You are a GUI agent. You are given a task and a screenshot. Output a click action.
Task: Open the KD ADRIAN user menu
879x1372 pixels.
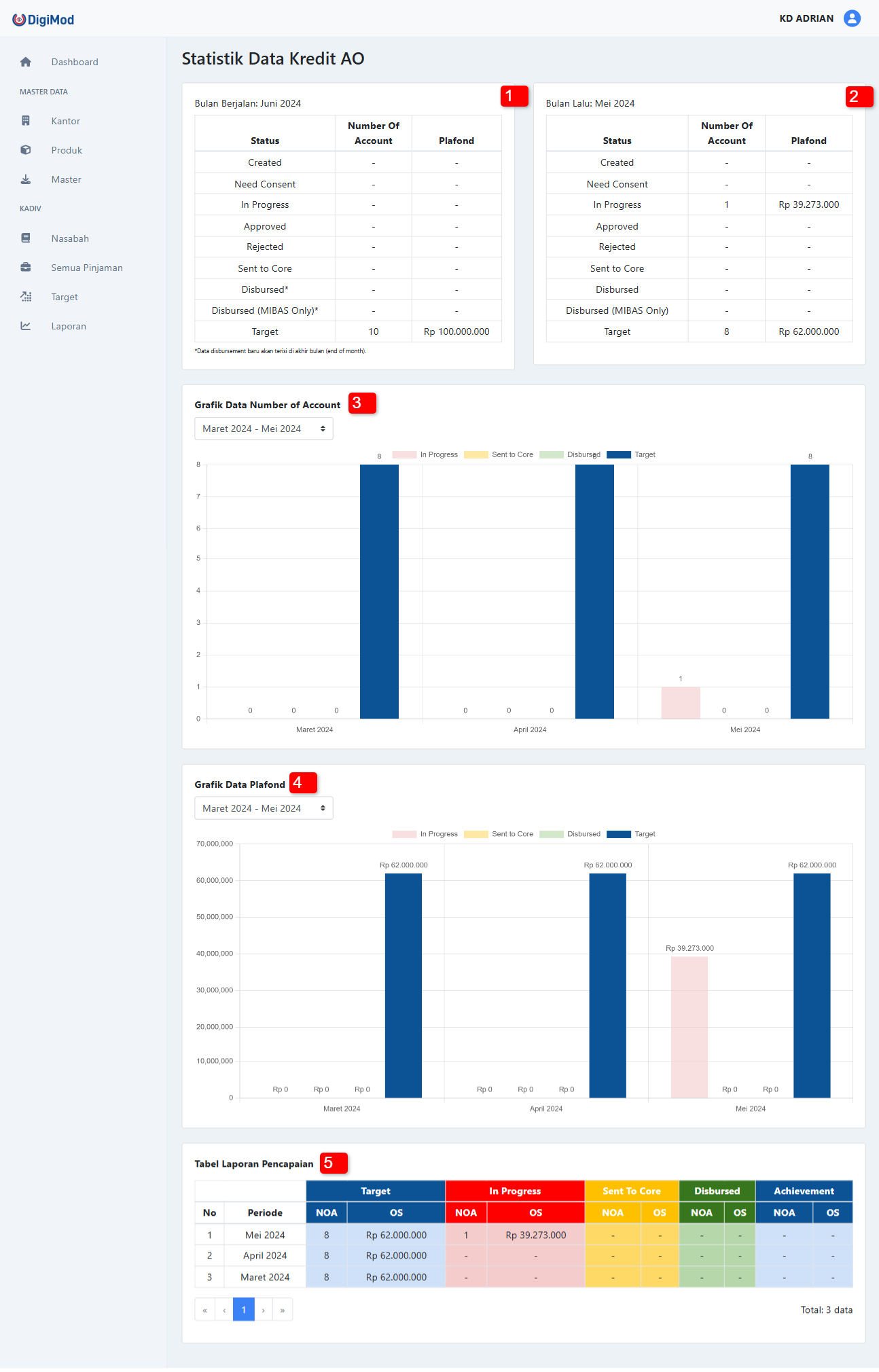806,18
